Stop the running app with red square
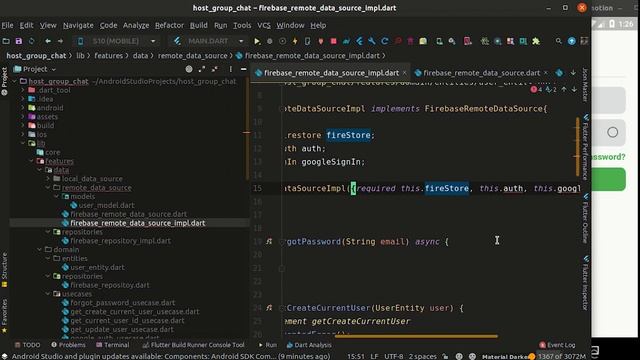 (333, 41)
